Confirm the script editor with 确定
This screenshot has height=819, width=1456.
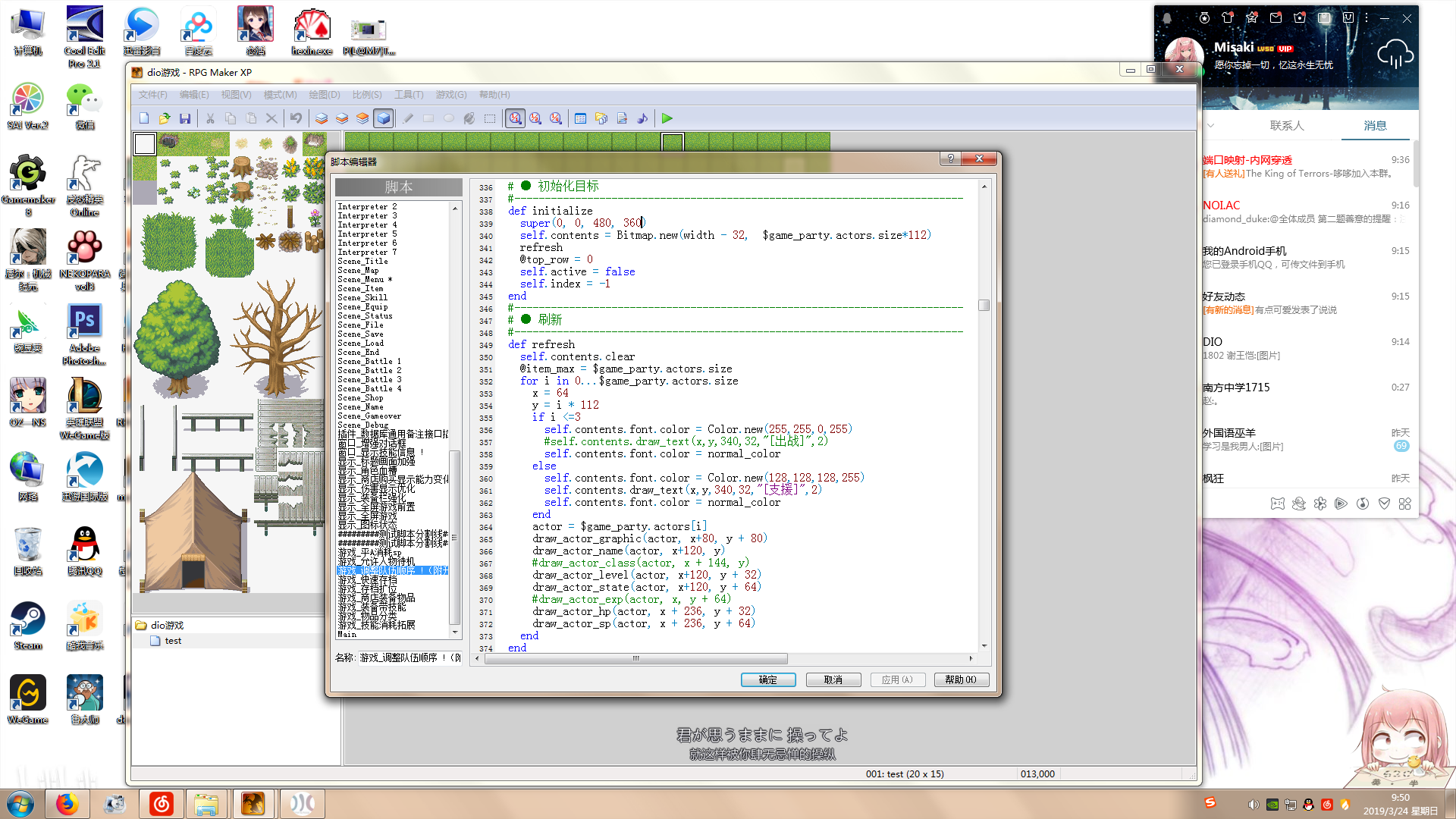click(x=768, y=680)
